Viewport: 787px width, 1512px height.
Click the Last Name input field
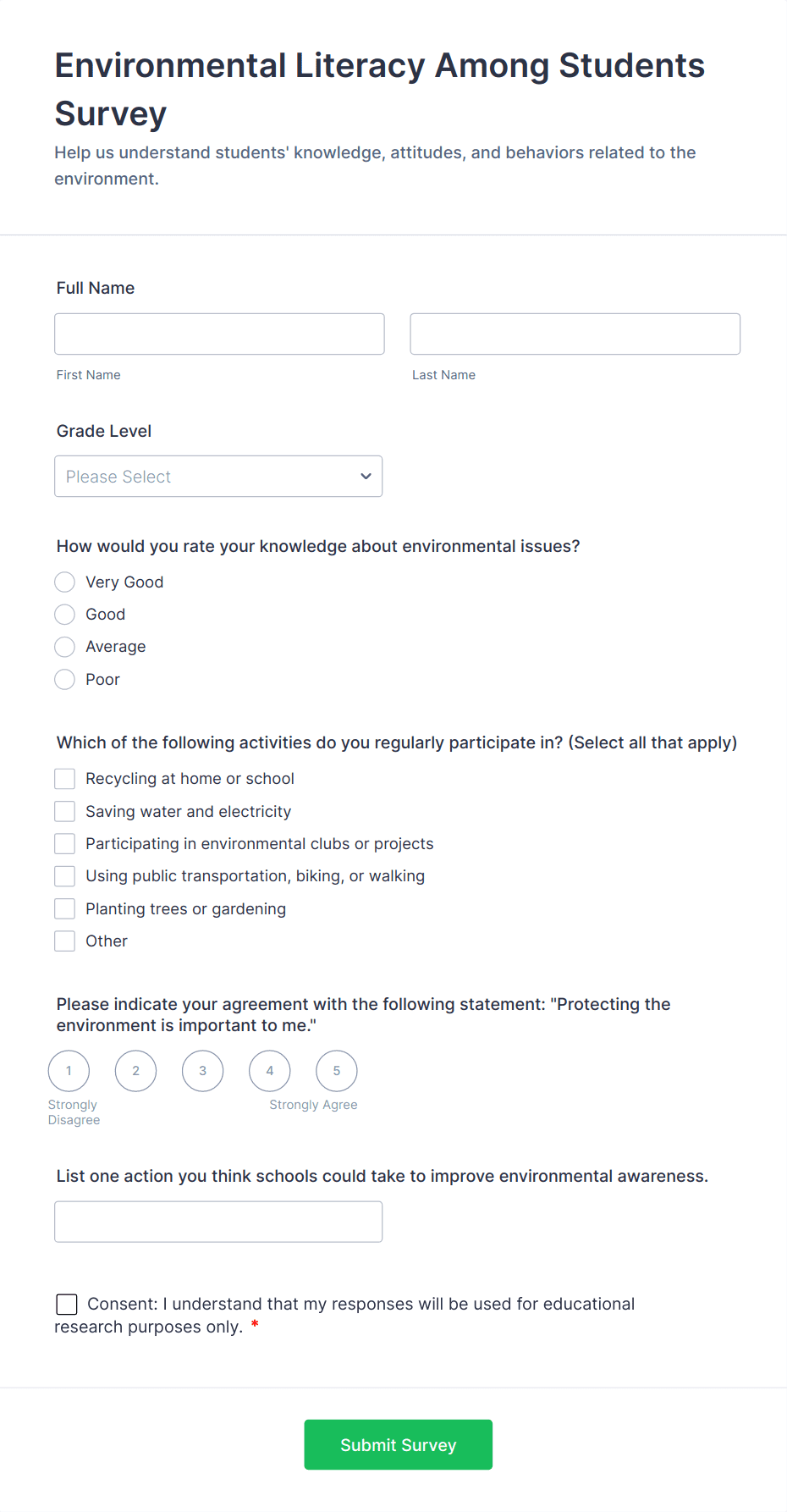pos(575,334)
